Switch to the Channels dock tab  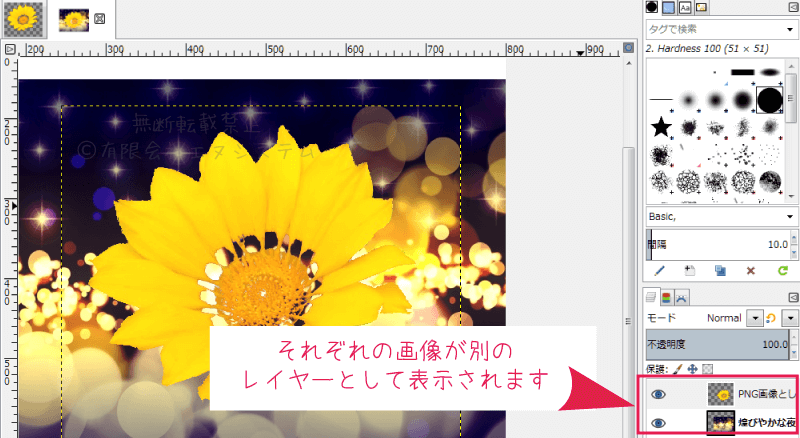point(666,297)
